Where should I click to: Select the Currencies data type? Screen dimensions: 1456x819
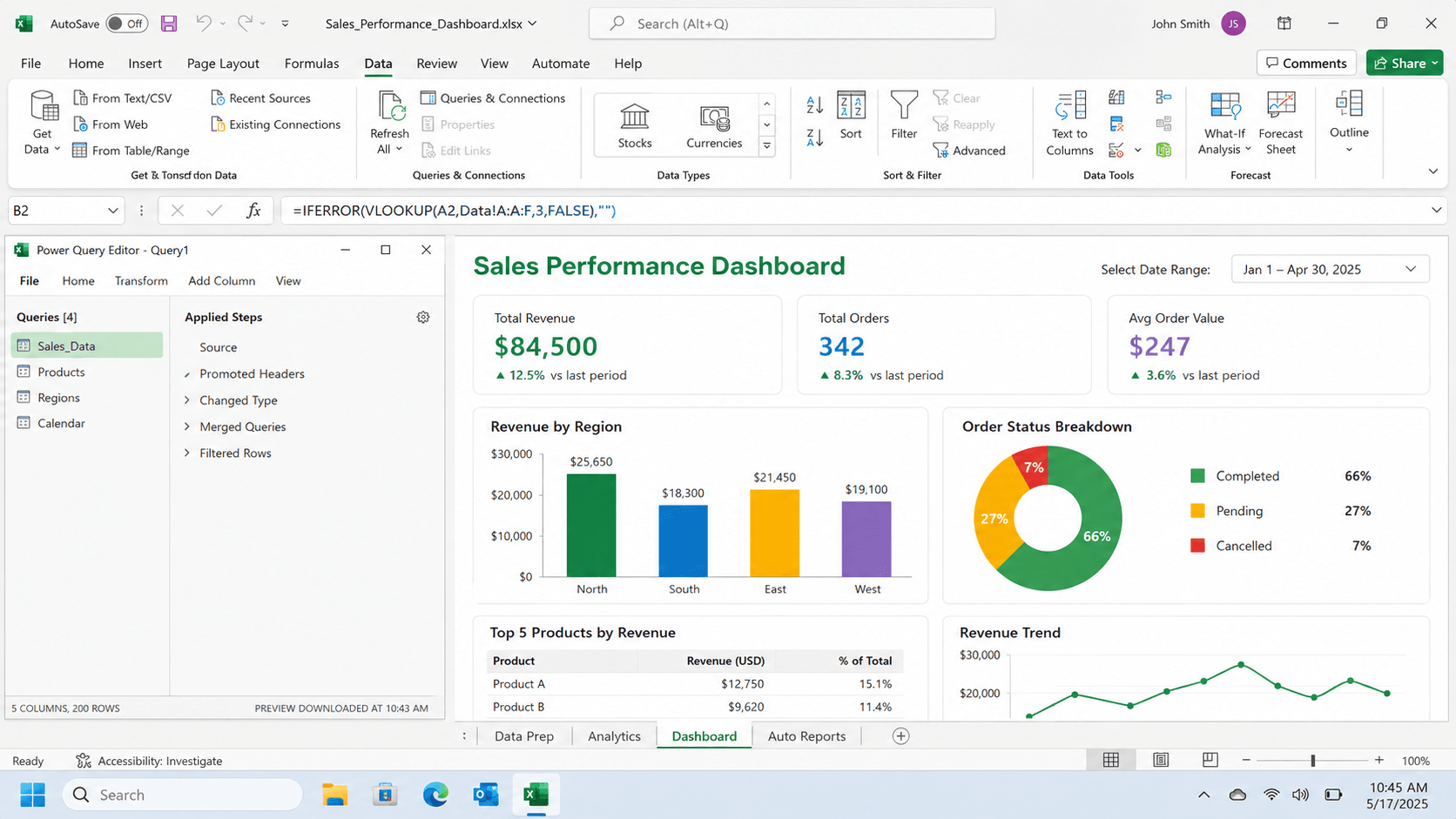714,125
